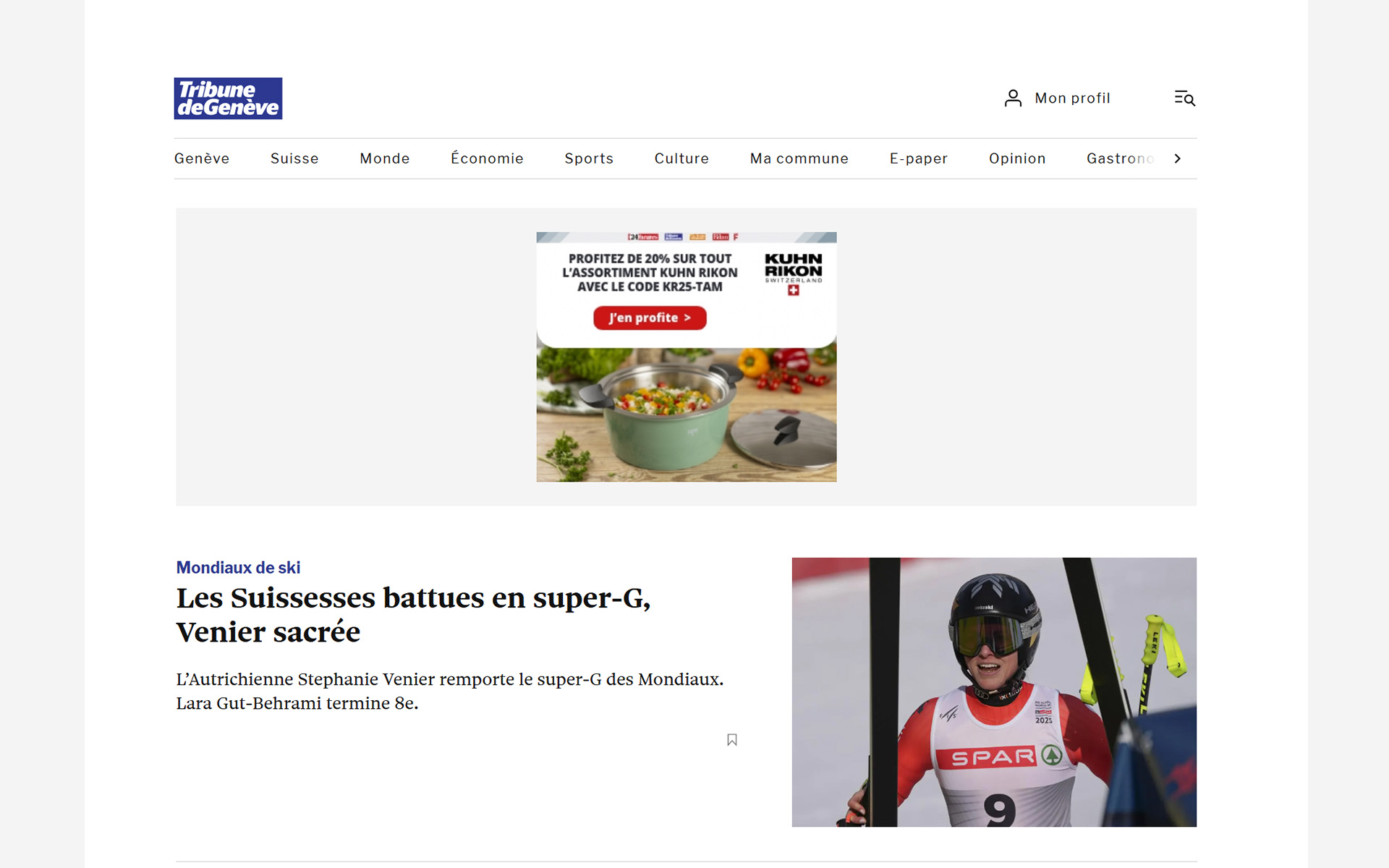Expand more navigation sections via right chevron

click(1177, 158)
